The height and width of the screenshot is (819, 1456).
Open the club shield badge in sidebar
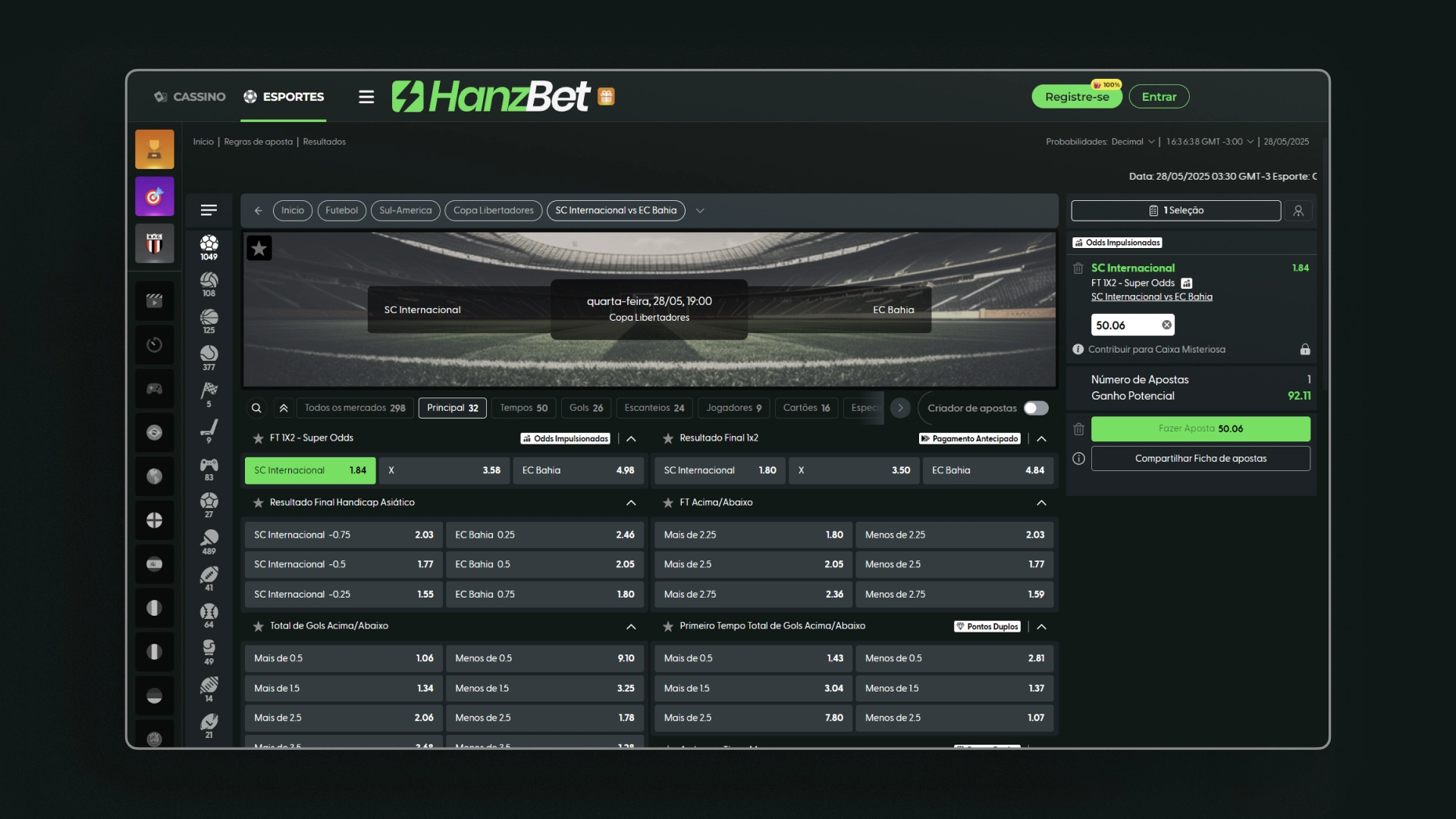[x=155, y=243]
